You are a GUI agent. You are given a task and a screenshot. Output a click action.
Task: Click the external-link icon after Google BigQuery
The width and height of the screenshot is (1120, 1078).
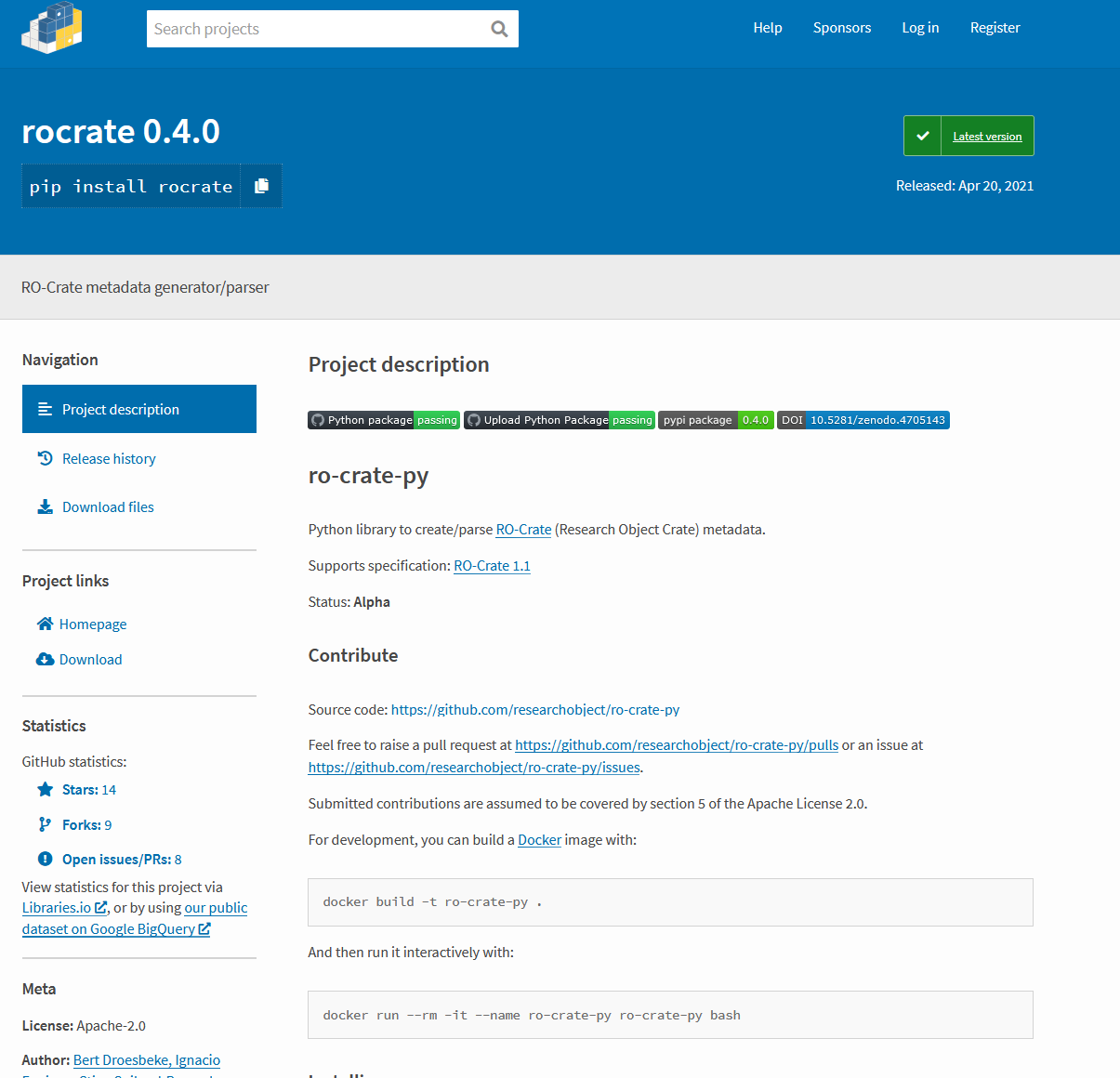point(204,928)
